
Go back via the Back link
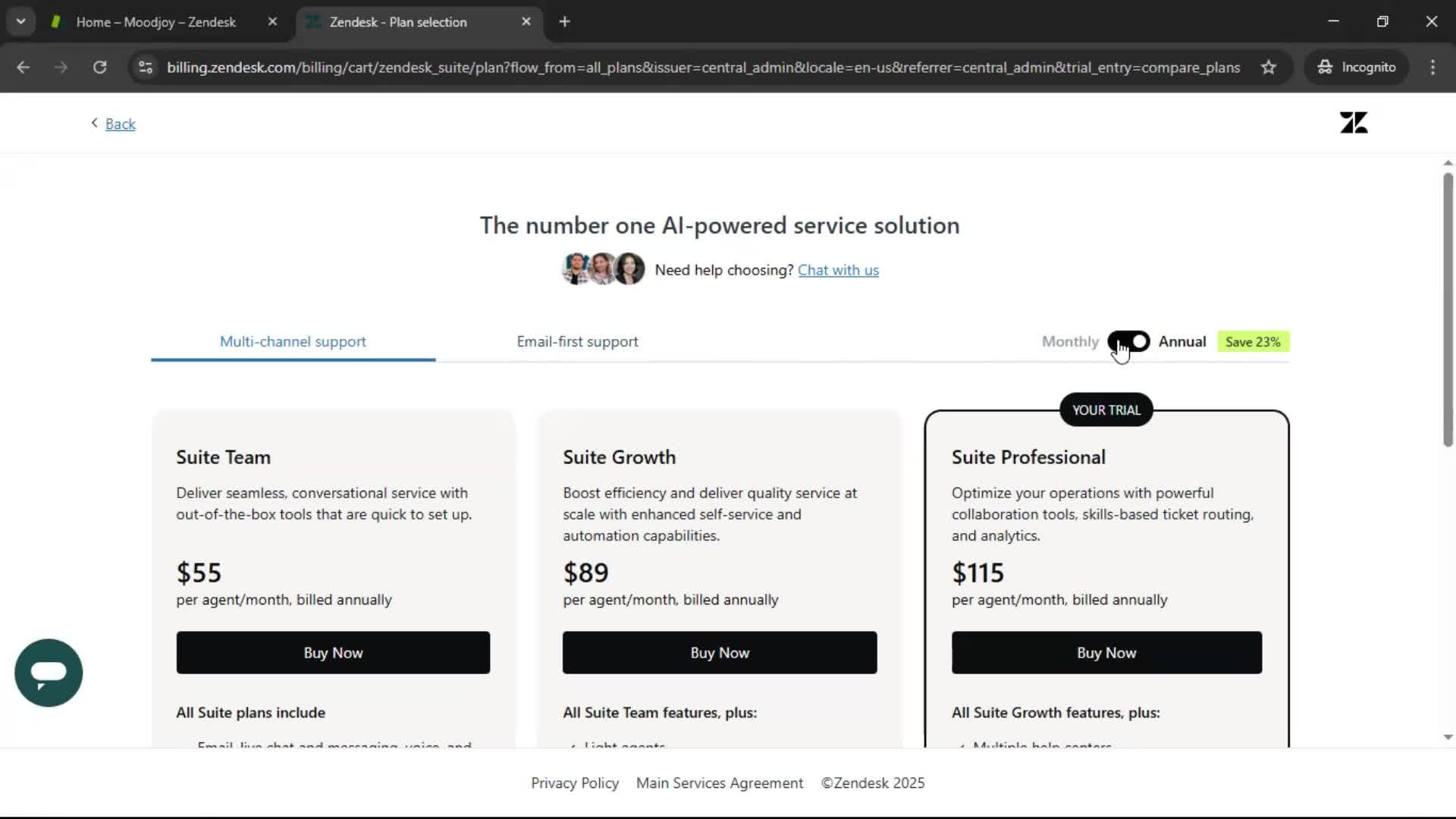[x=120, y=124]
